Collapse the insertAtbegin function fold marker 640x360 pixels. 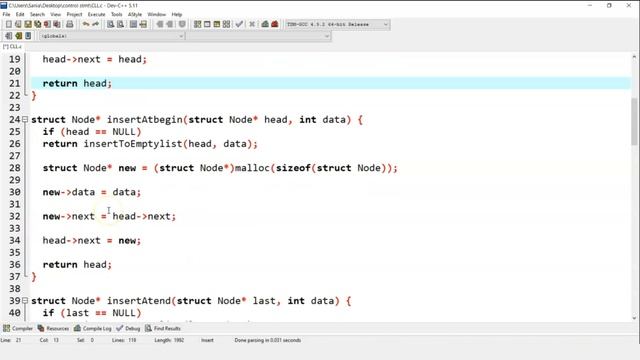[x=25, y=120]
